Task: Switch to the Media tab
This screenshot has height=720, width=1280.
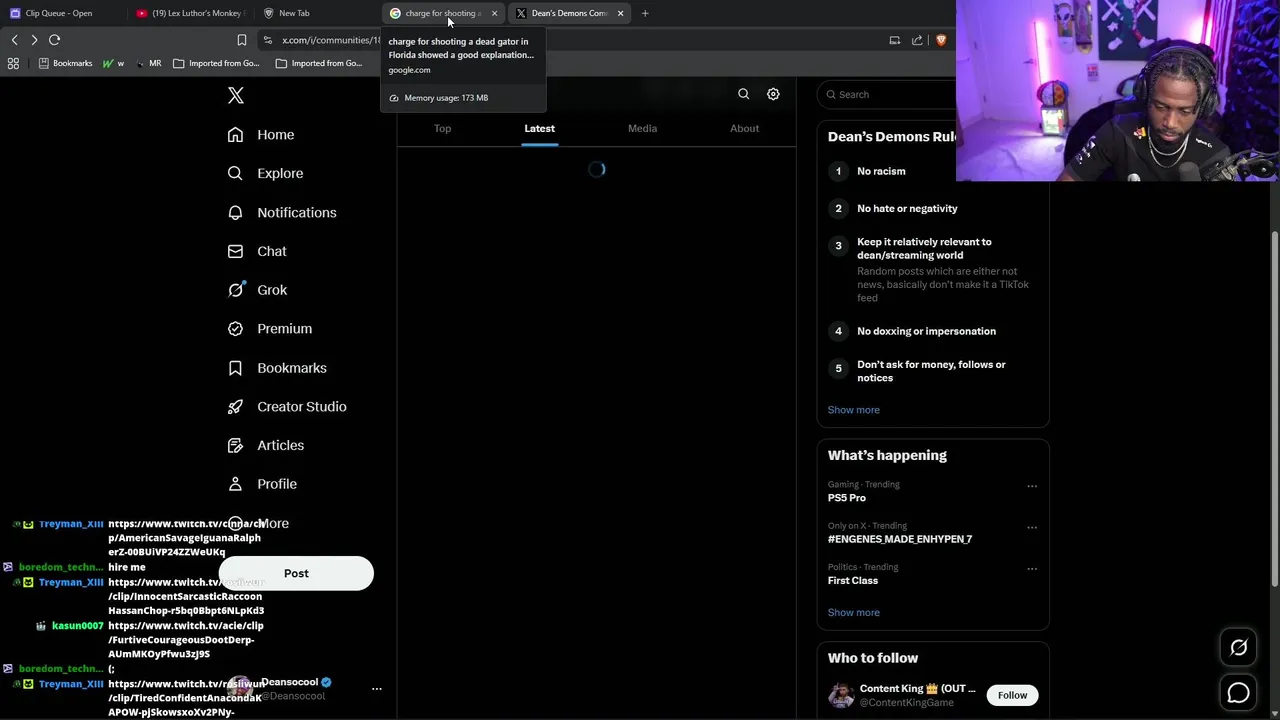Action: coord(642,128)
